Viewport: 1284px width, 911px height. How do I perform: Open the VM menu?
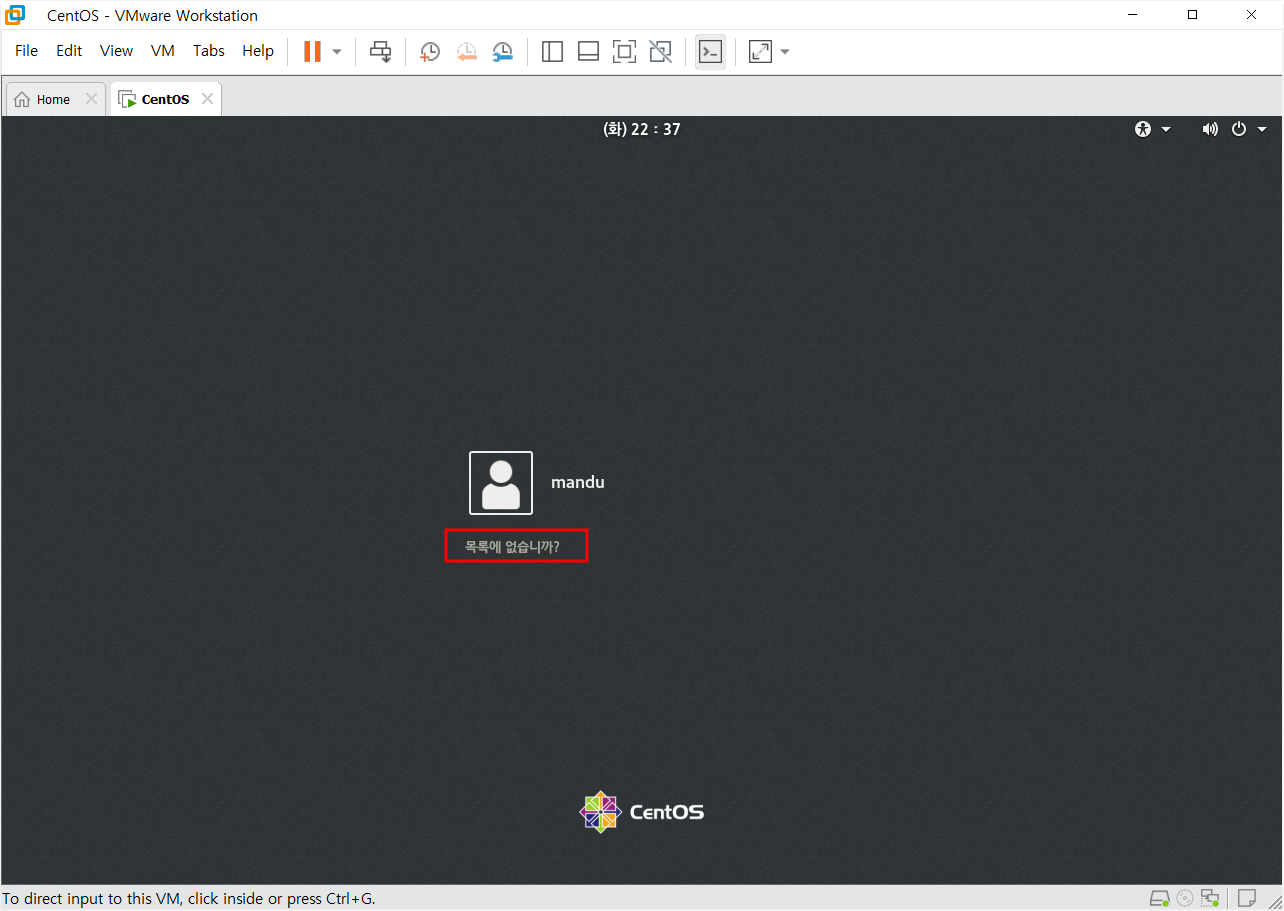162,51
